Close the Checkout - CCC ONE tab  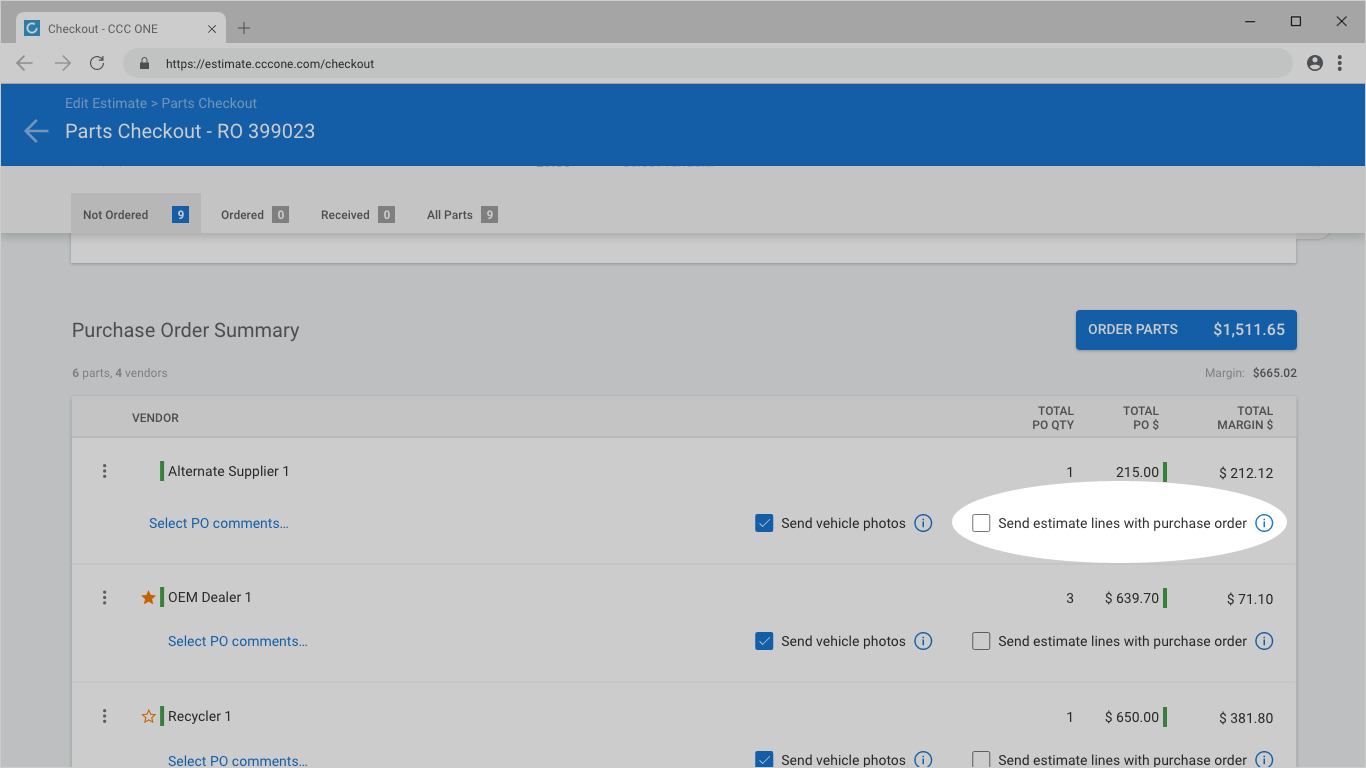[212, 29]
